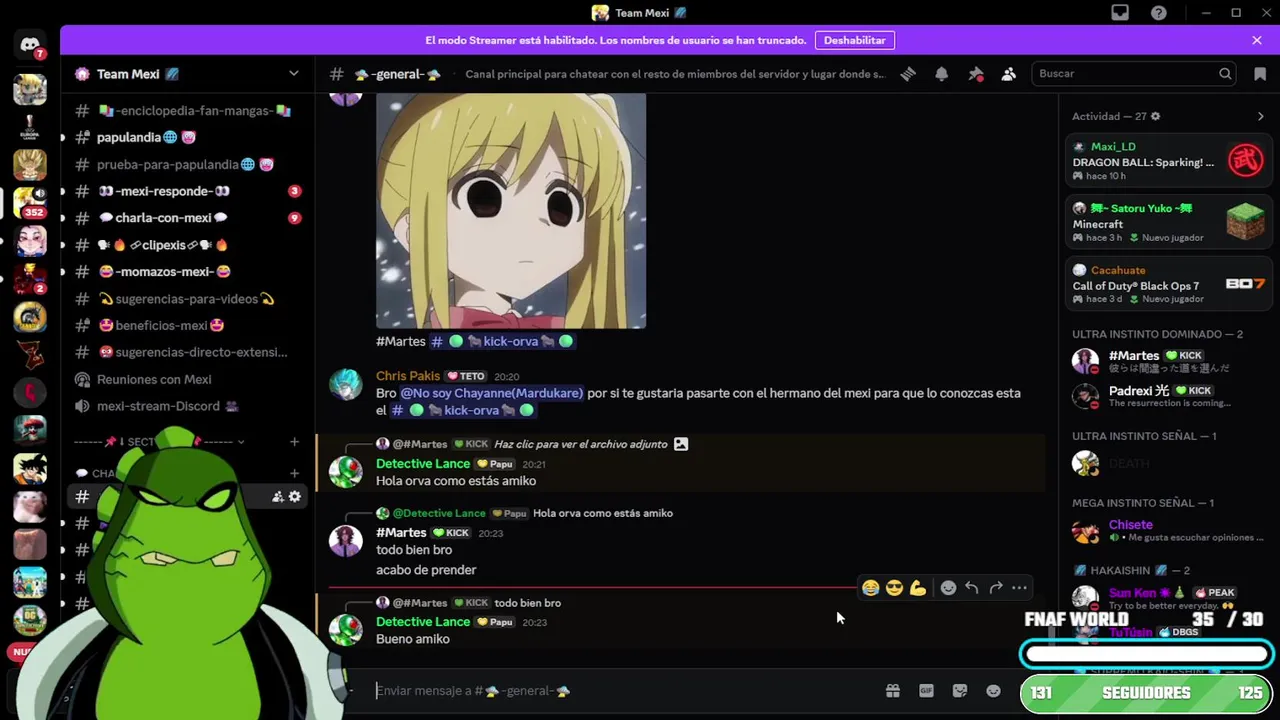Screen dimensions: 1280x720
Task: Reply to message using hover toolbar arrow
Action: click(972, 588)
